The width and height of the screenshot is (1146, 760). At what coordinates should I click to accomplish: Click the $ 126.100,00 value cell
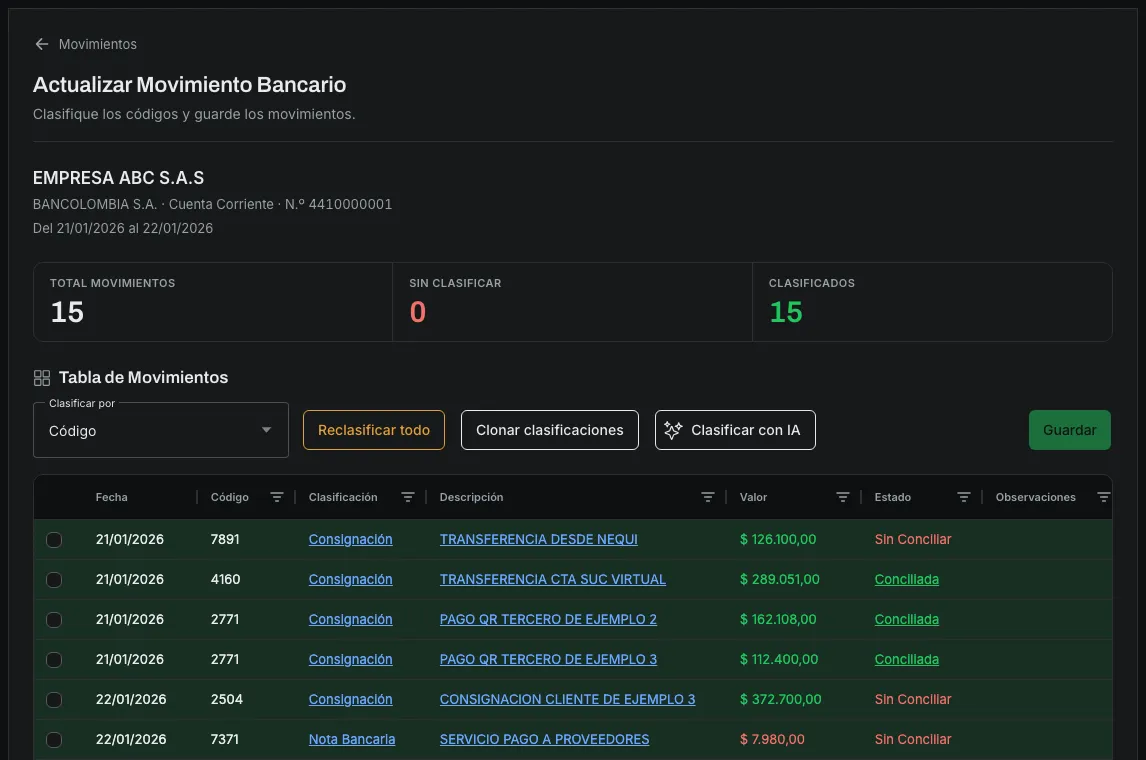[x=778, y=539]
